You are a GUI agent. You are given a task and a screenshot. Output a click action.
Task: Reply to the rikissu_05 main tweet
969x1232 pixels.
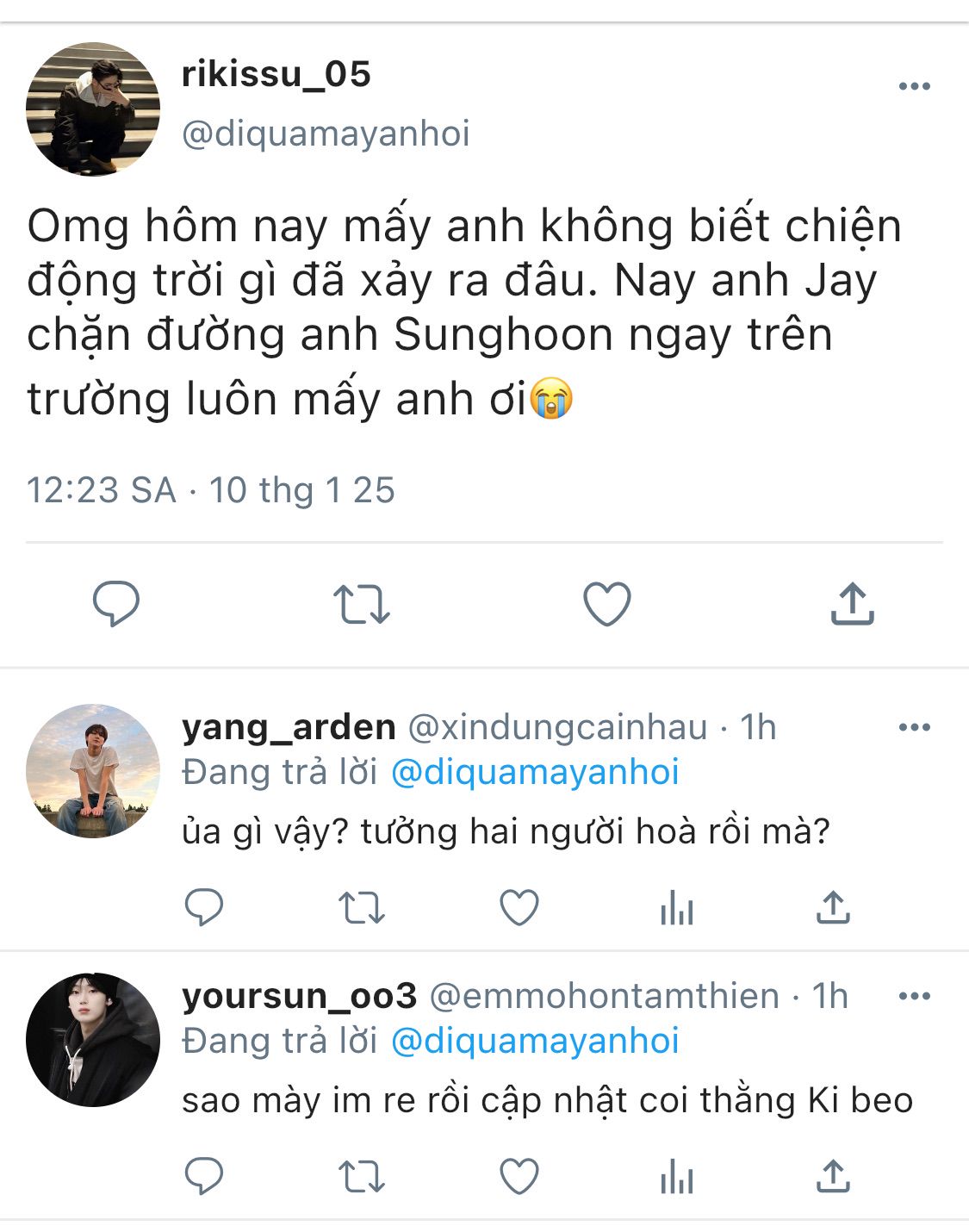[x=116, y=603]
